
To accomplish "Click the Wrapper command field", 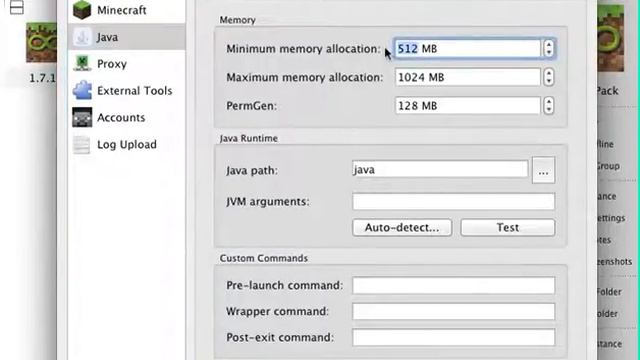I will coord(453,311).
